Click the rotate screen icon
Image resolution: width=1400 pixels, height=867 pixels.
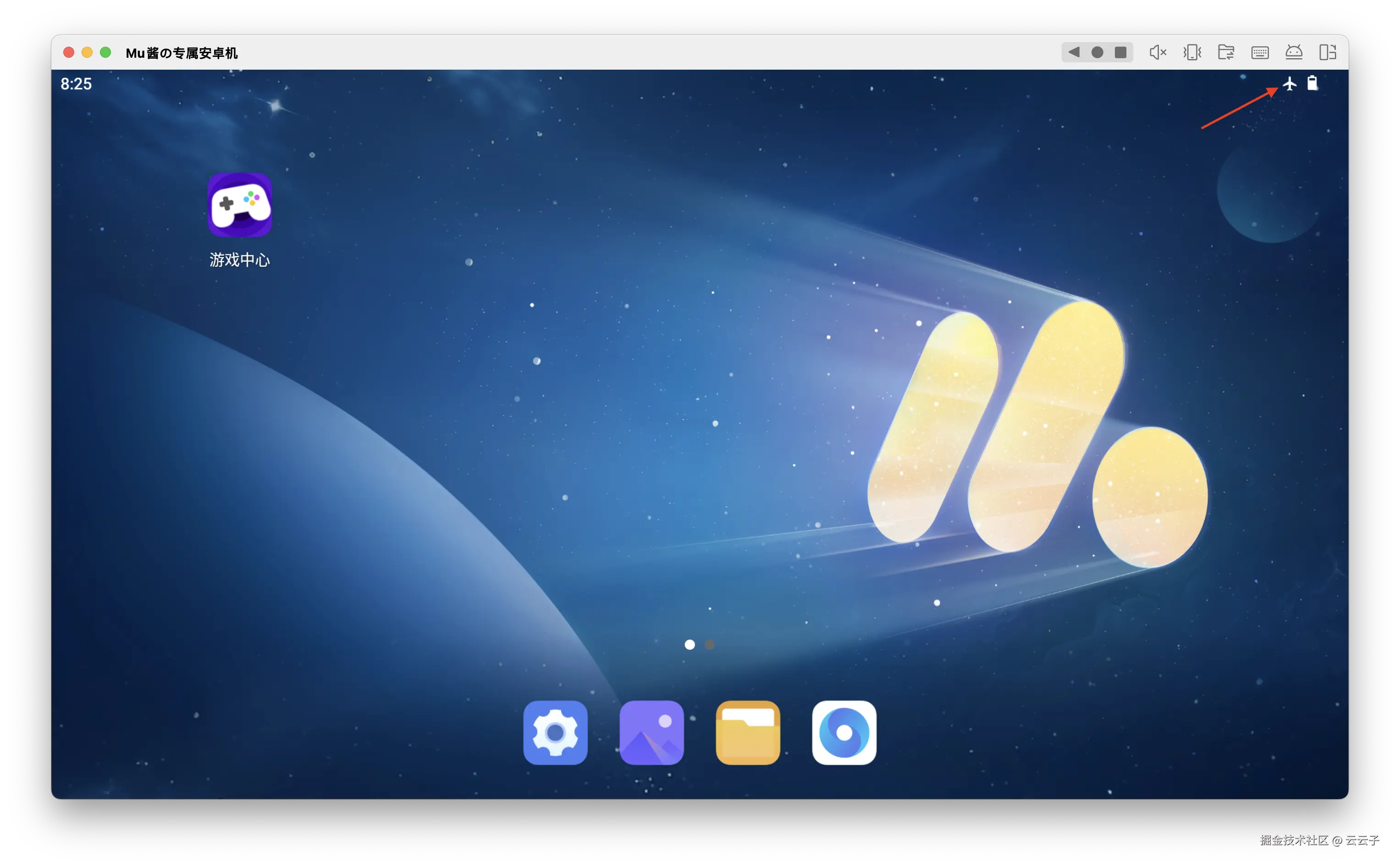click(x=1327, y=52)
